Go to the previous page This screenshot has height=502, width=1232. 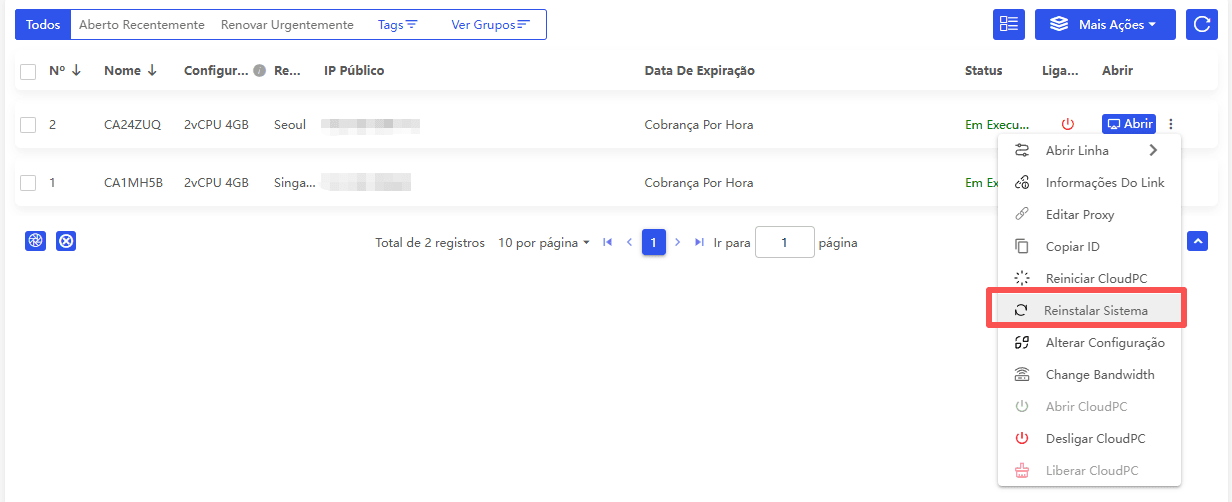click(630, 243)
